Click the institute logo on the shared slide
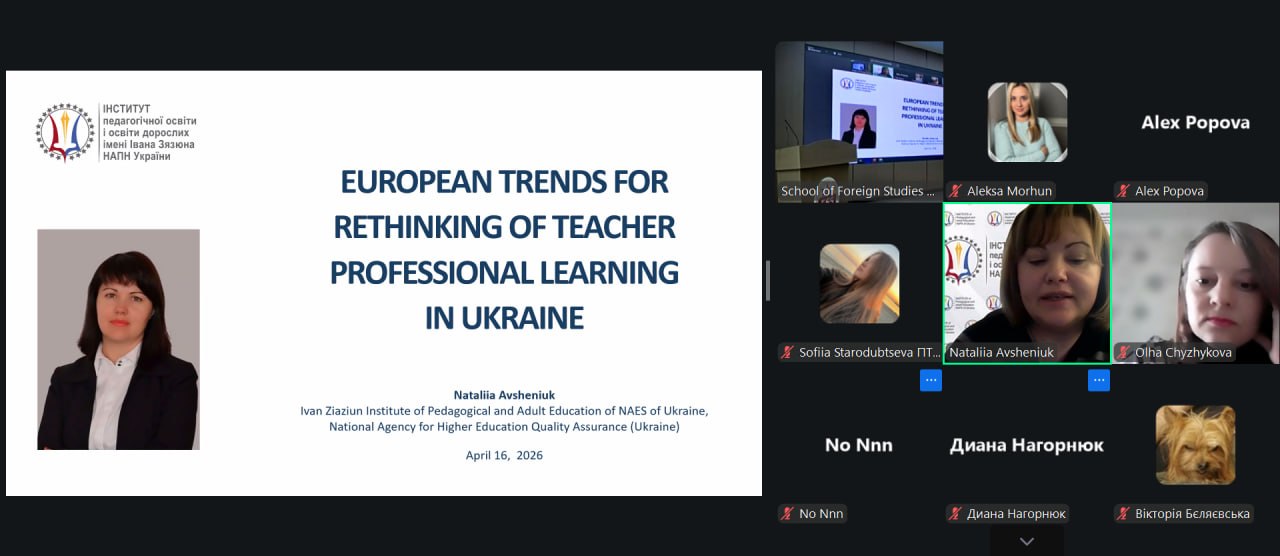This screenshot has width=1280, height=556. [65, 133]
